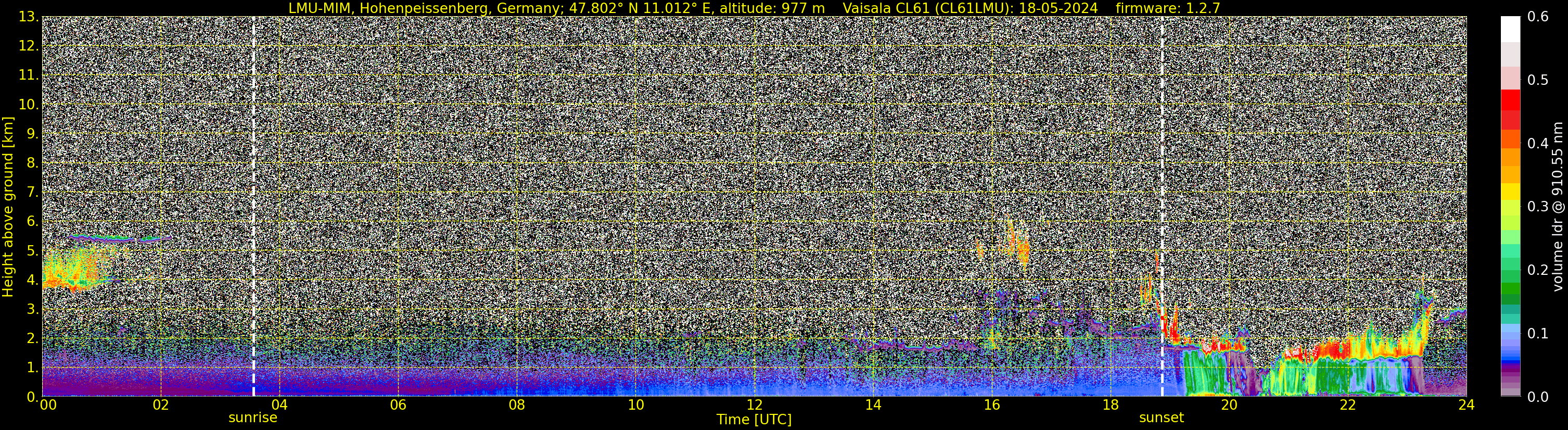Click the dashed white sunrise line
Viewport: 1568px width, 430px height.
point(253,207)
